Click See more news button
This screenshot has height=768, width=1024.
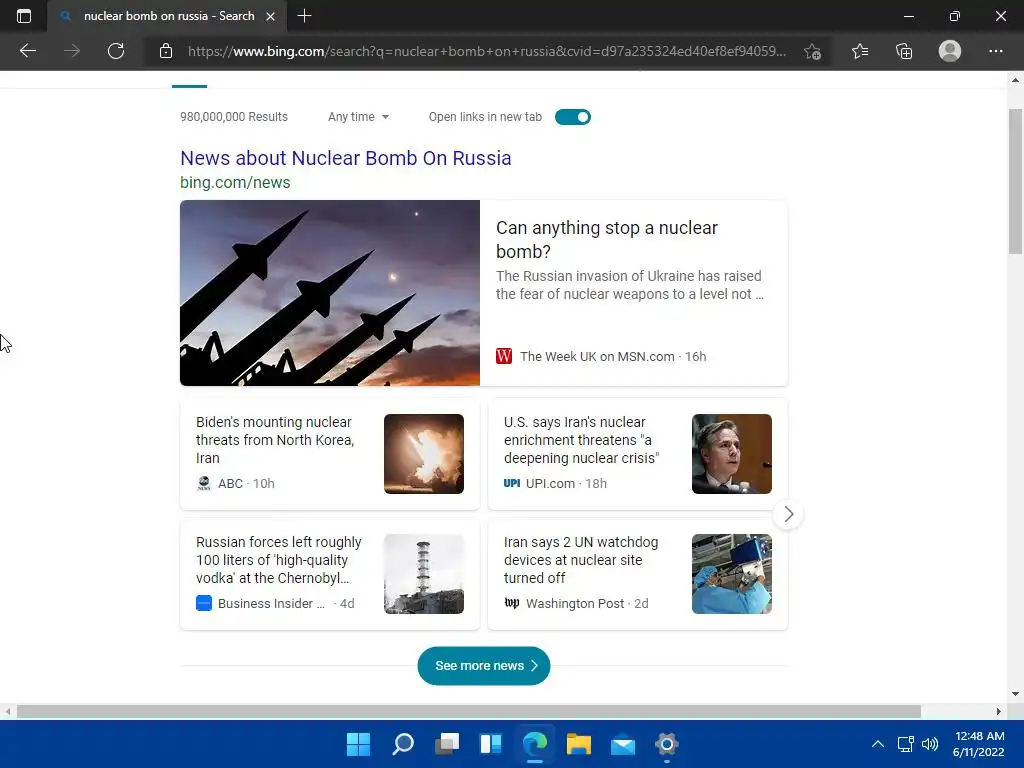(484, 665)
